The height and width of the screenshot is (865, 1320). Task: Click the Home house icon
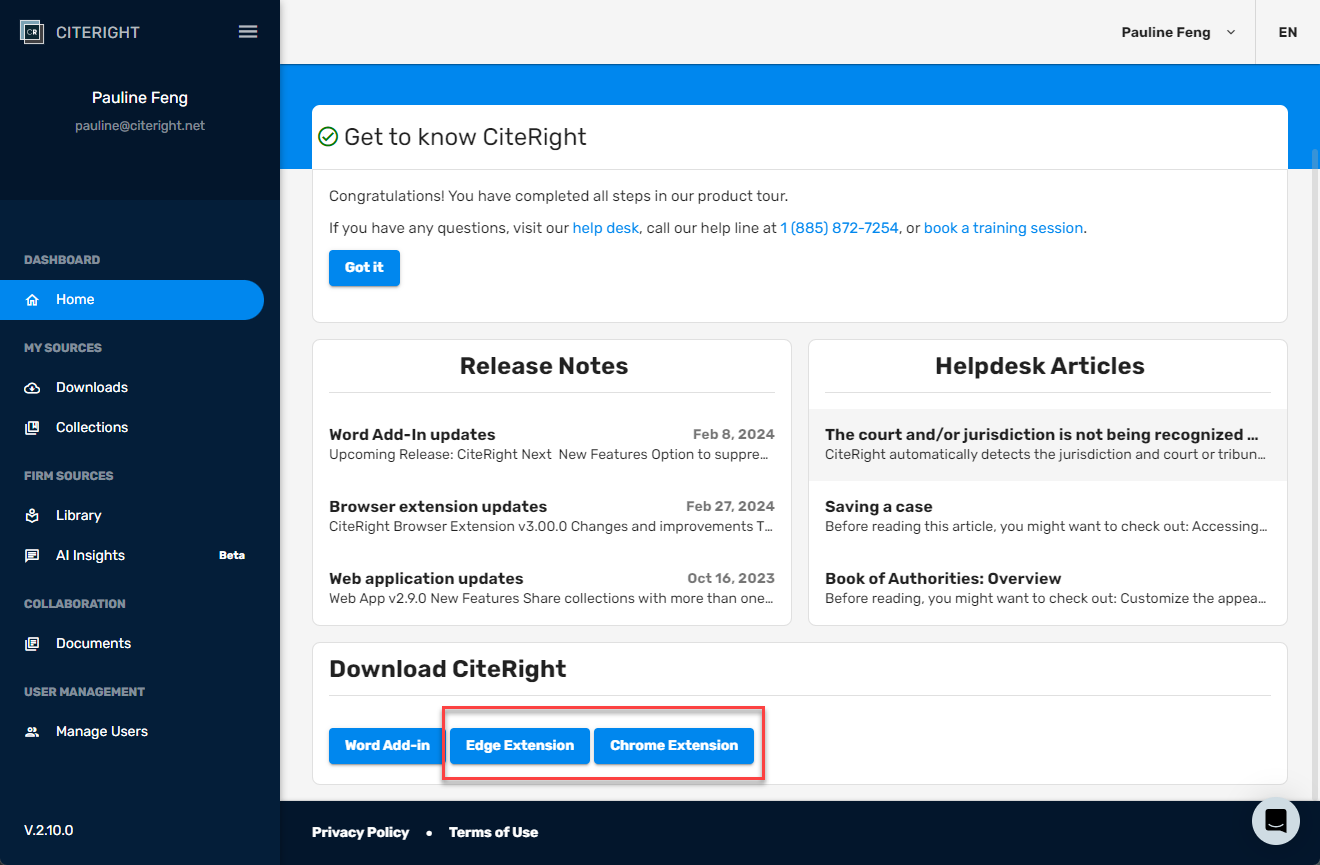tap(32, 300)
